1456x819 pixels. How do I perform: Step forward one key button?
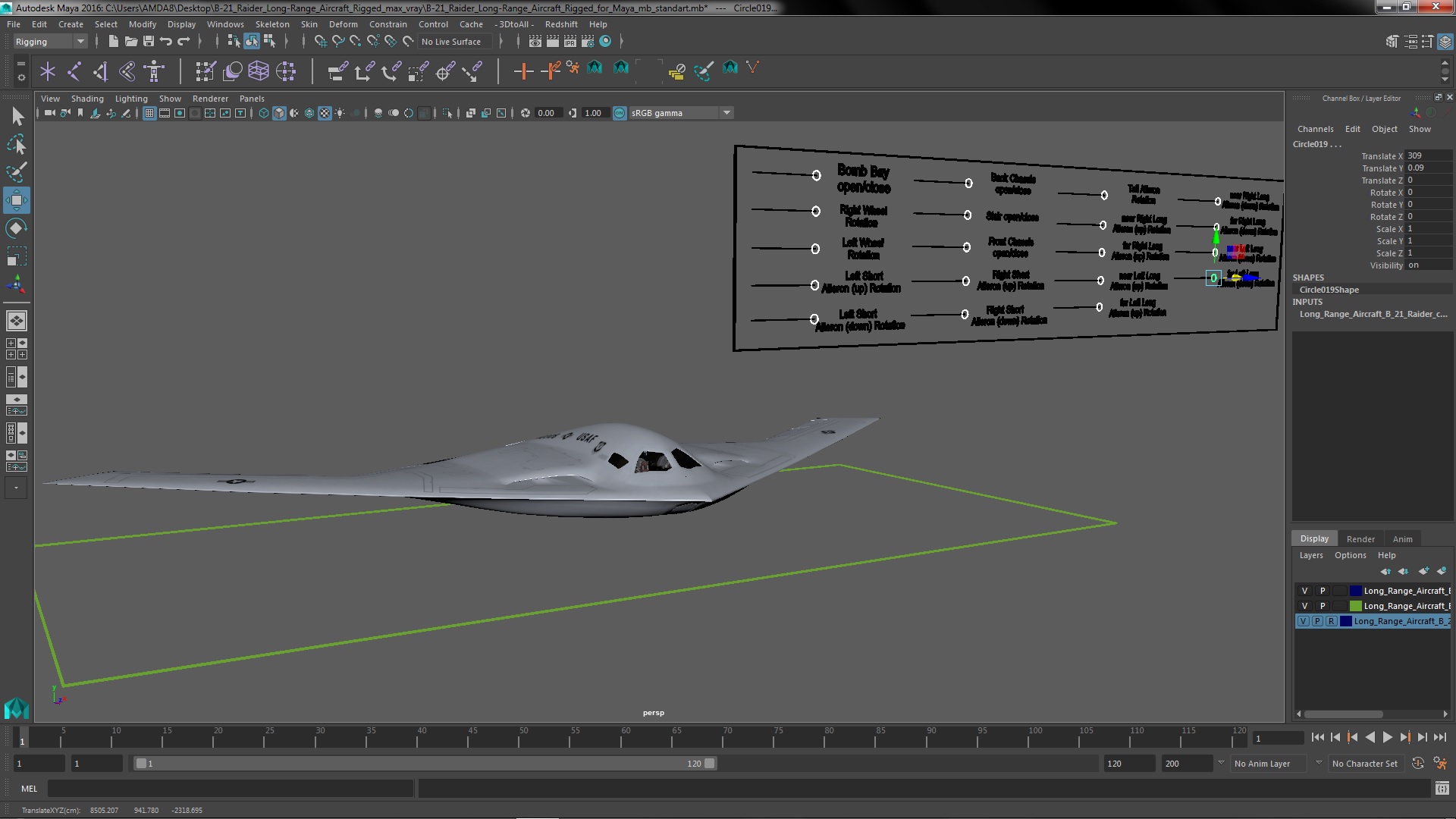(x=1404, y=737)
